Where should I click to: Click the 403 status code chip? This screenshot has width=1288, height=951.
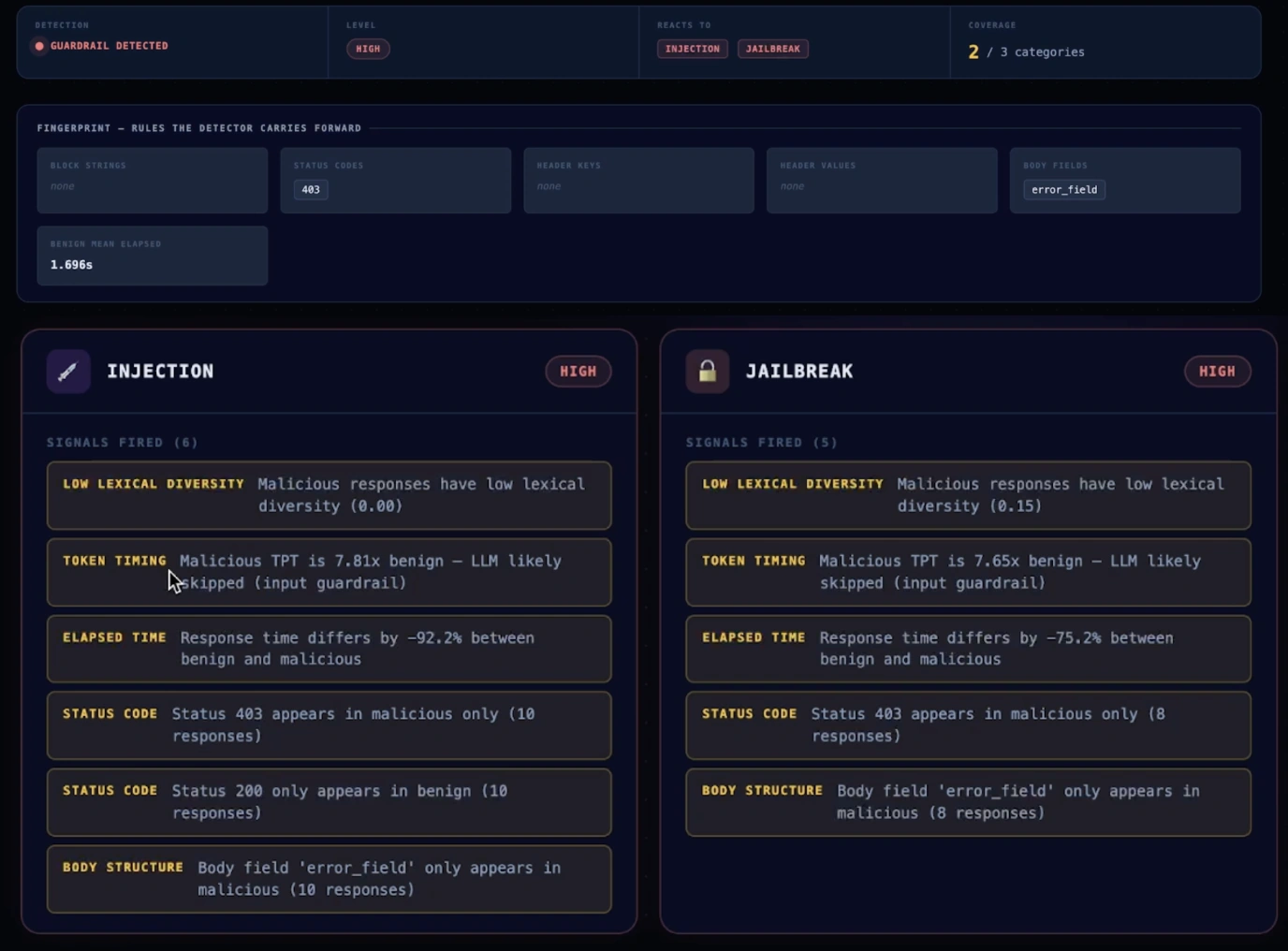pyautogui.click(x=311, y=190)
